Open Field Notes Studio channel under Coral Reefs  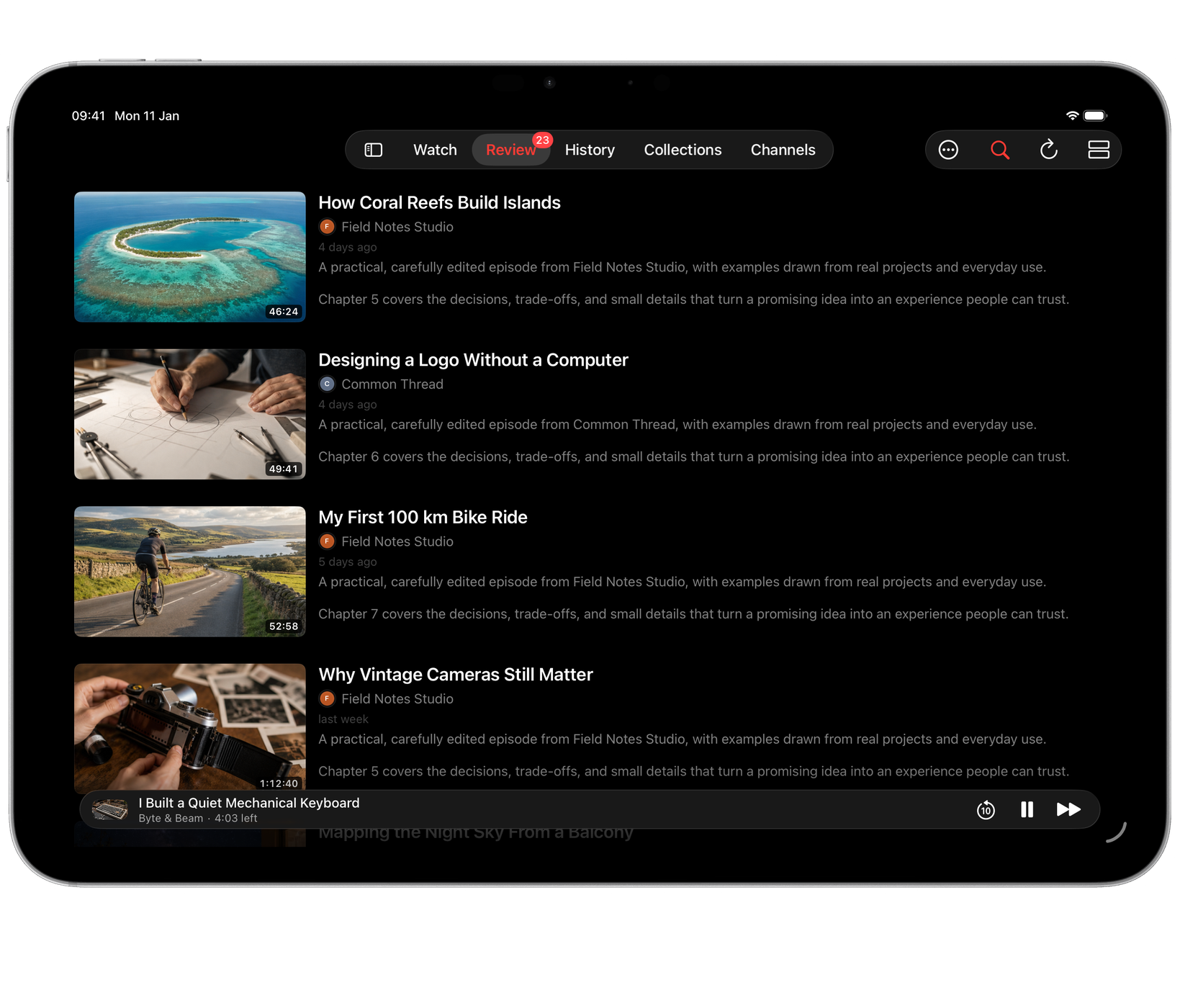pos(397,227)
